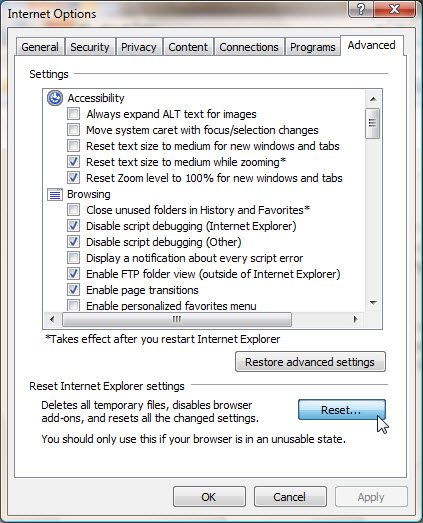Click the Browsing category icon
The image size is (423, 523).
click(55, 194)
